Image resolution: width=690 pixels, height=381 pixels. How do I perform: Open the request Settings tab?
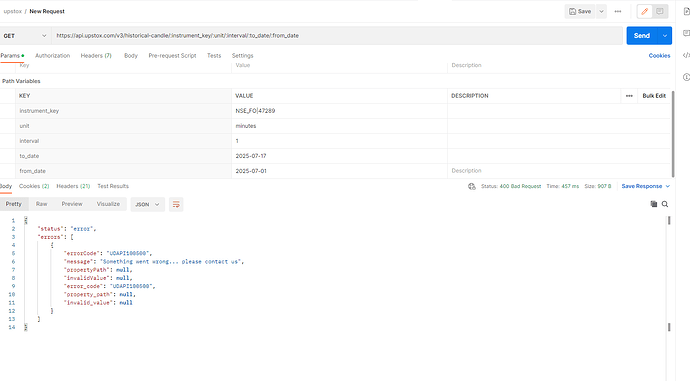coord(242,55)
